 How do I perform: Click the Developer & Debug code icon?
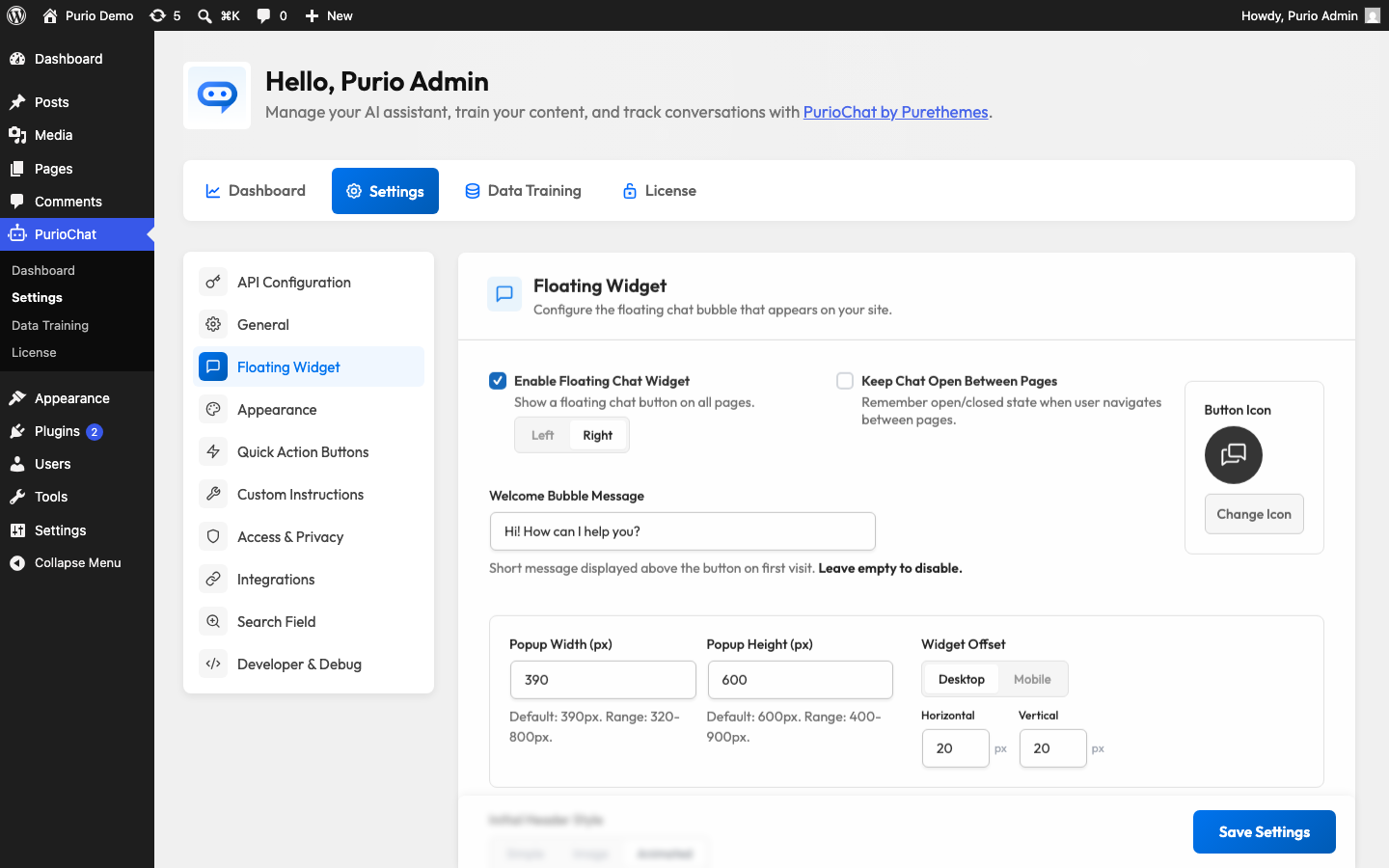(213, 664)
